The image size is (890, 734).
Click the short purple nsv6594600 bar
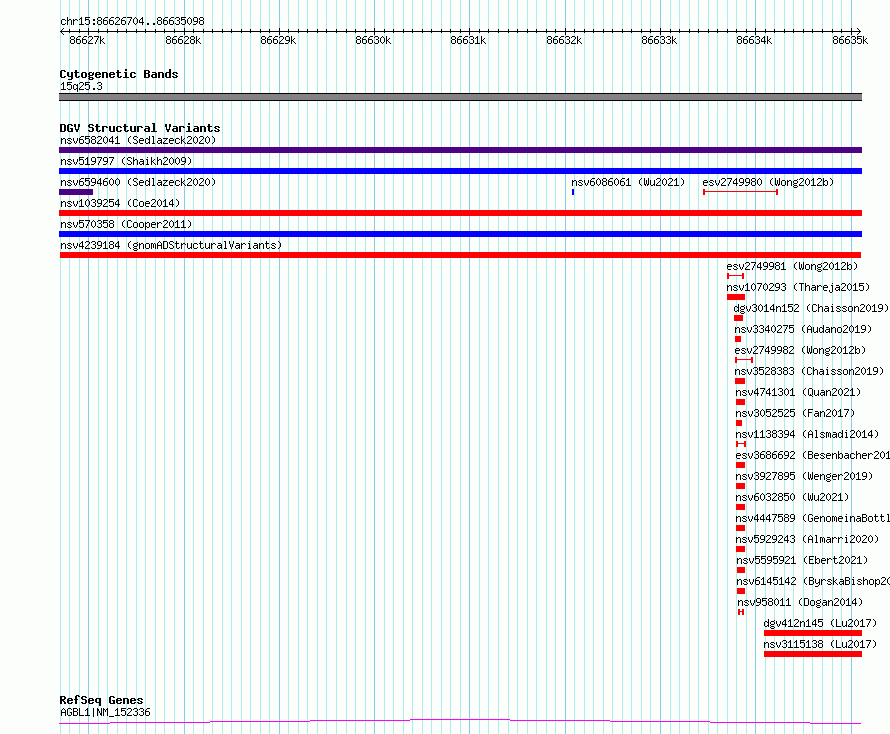tap(76, 192)
